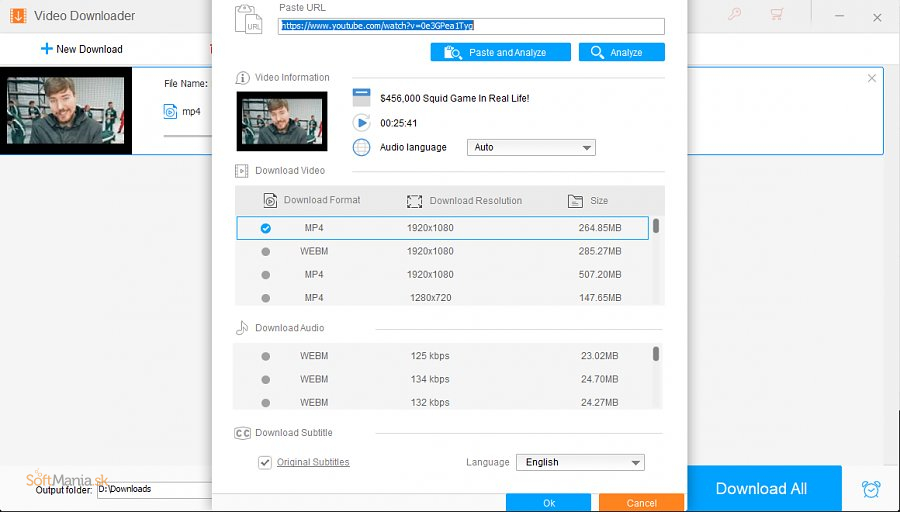The image size is (900, 512).
Task: Click the Analyze button
Action: click(x=621, y=52)
